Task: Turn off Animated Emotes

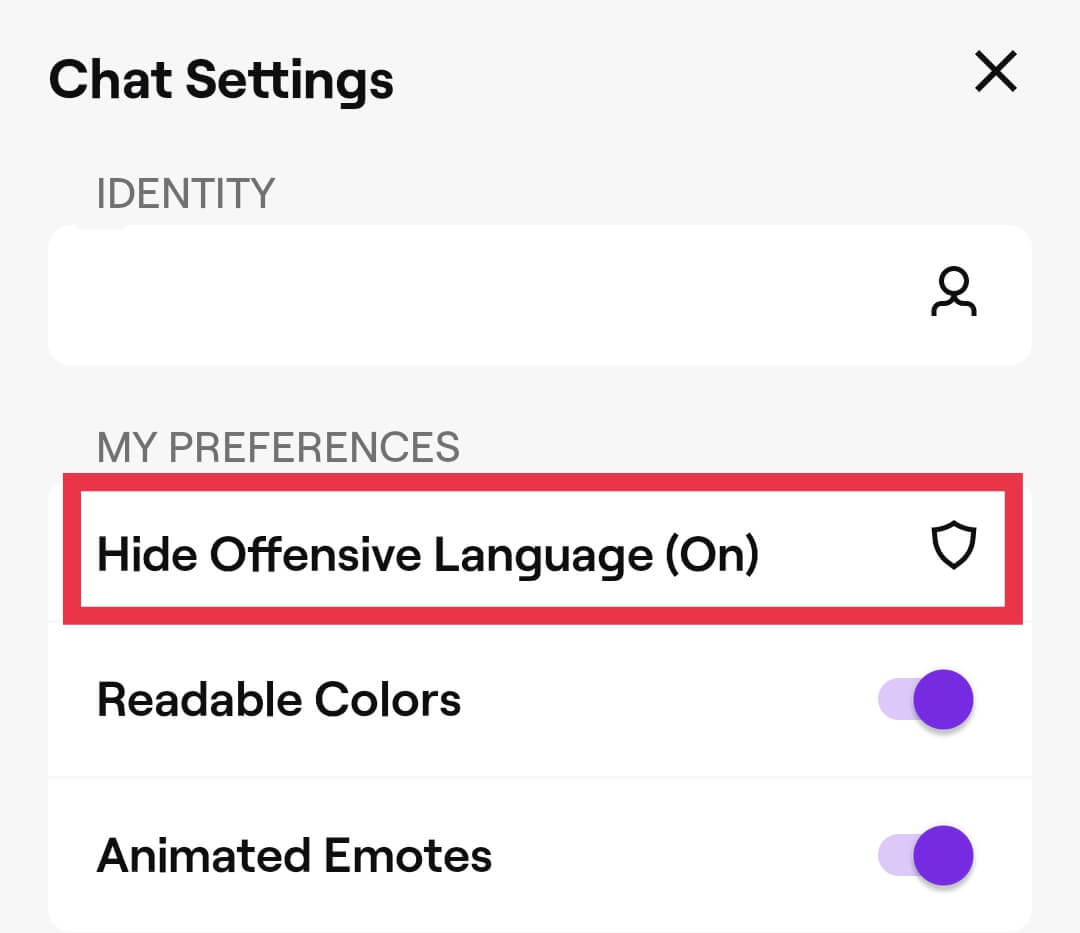Action: point(925,856)
